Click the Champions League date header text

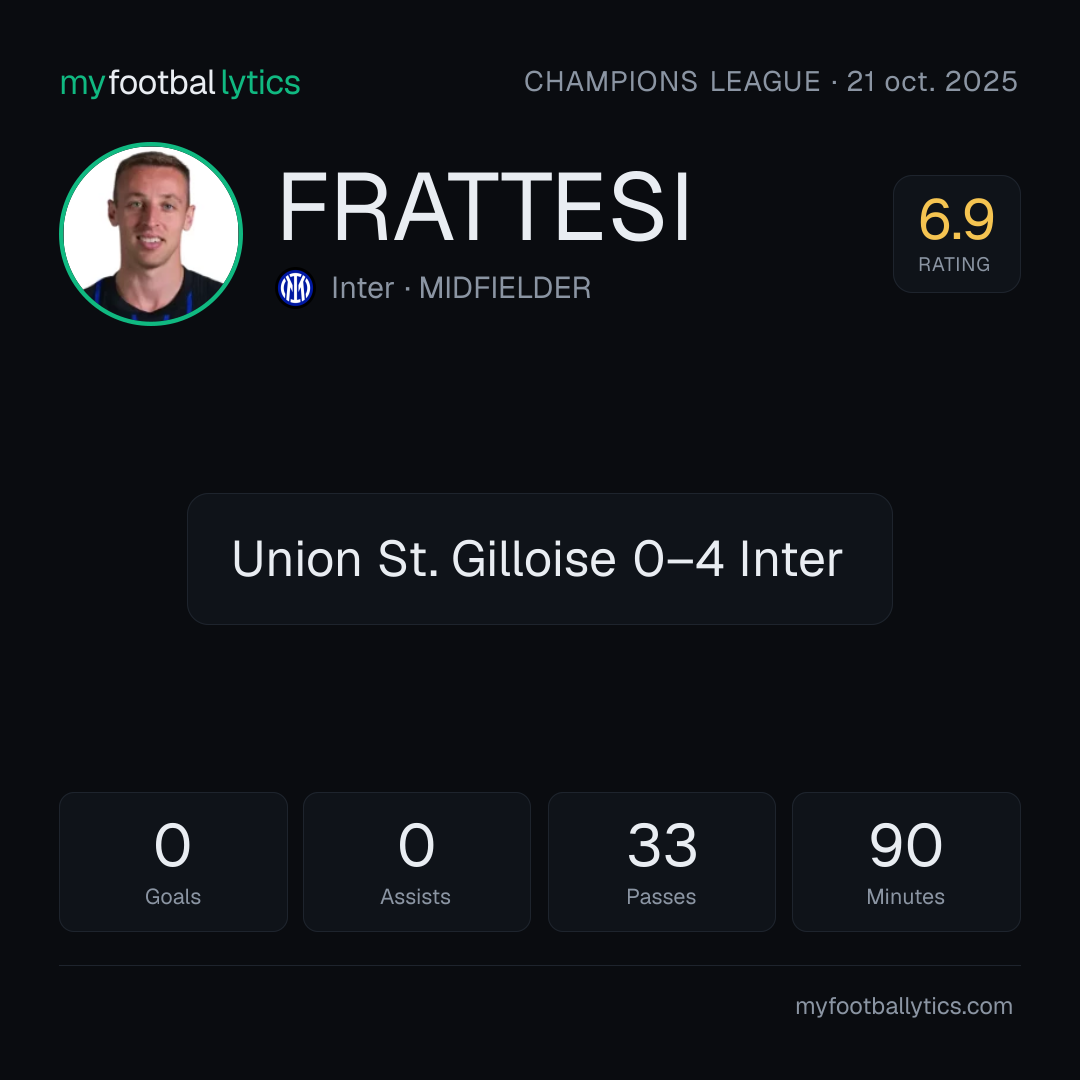(x=771, y=82)
